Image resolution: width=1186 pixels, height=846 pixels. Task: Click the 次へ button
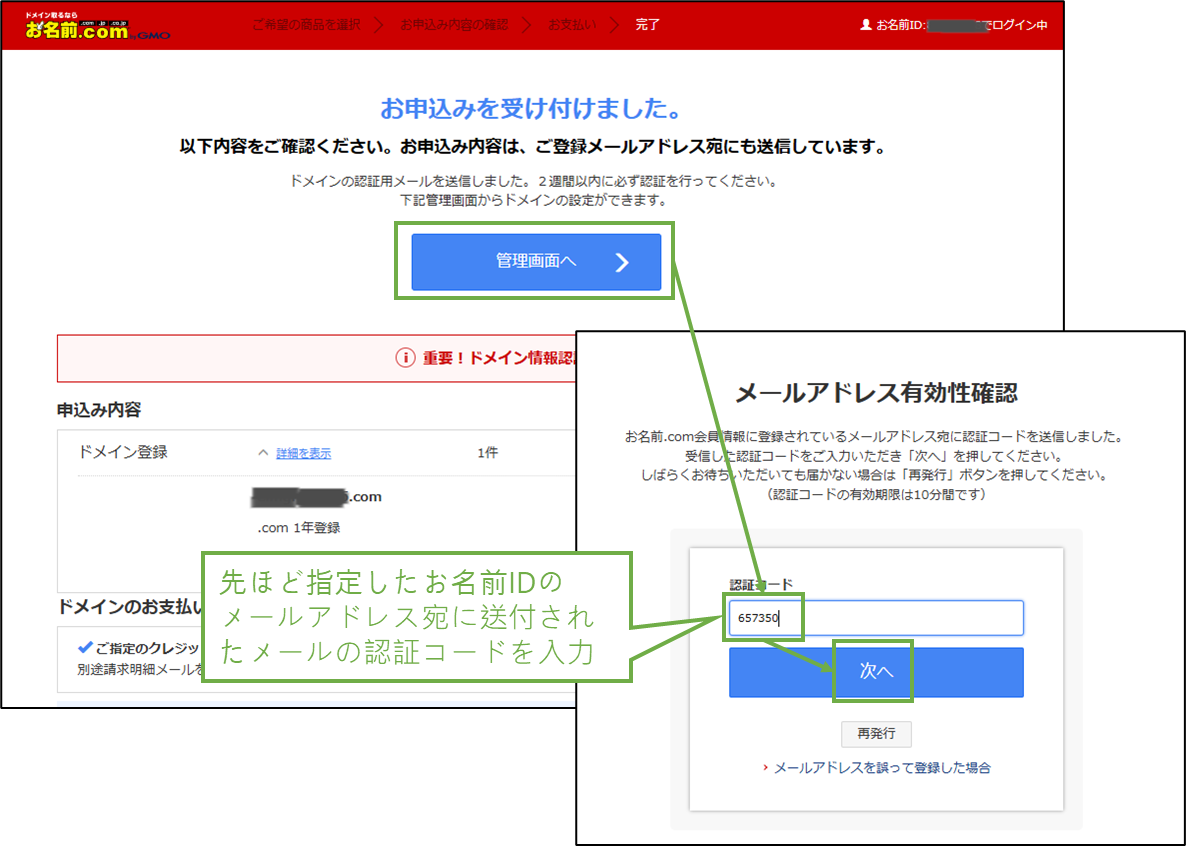coord(876,672)
